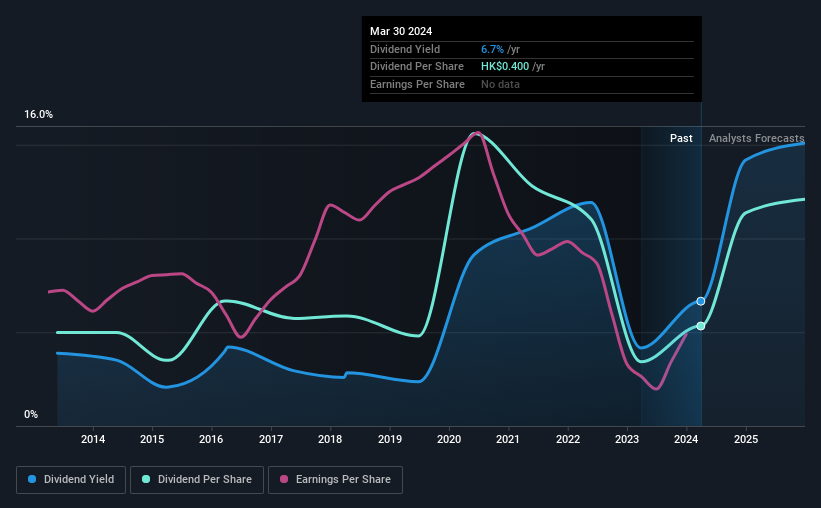Click the Mar 30 2024 tooltip date
Viewport: 821px width, 508px height.
tap(401, 31)
